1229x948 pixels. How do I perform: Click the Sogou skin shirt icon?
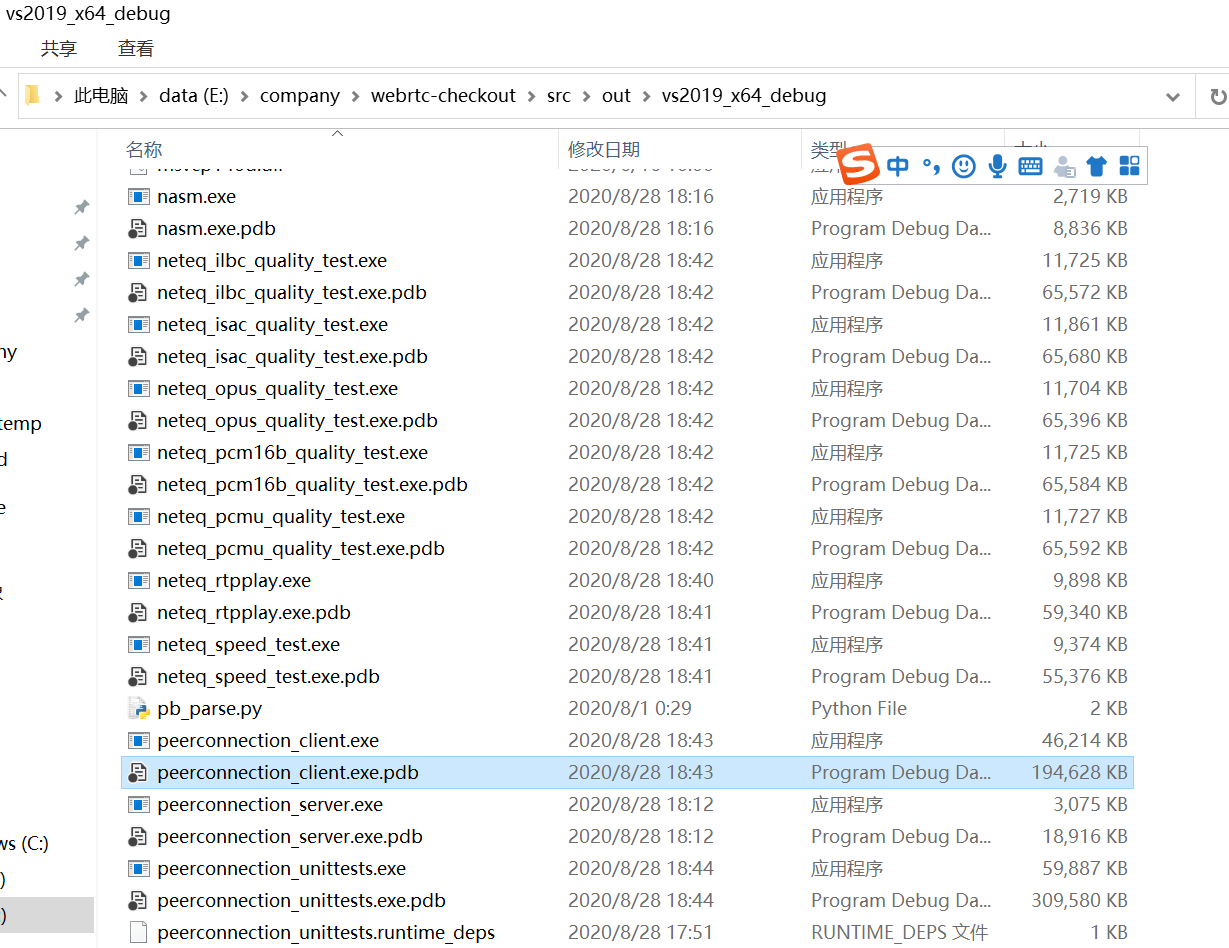click(x=1096, y=166)
